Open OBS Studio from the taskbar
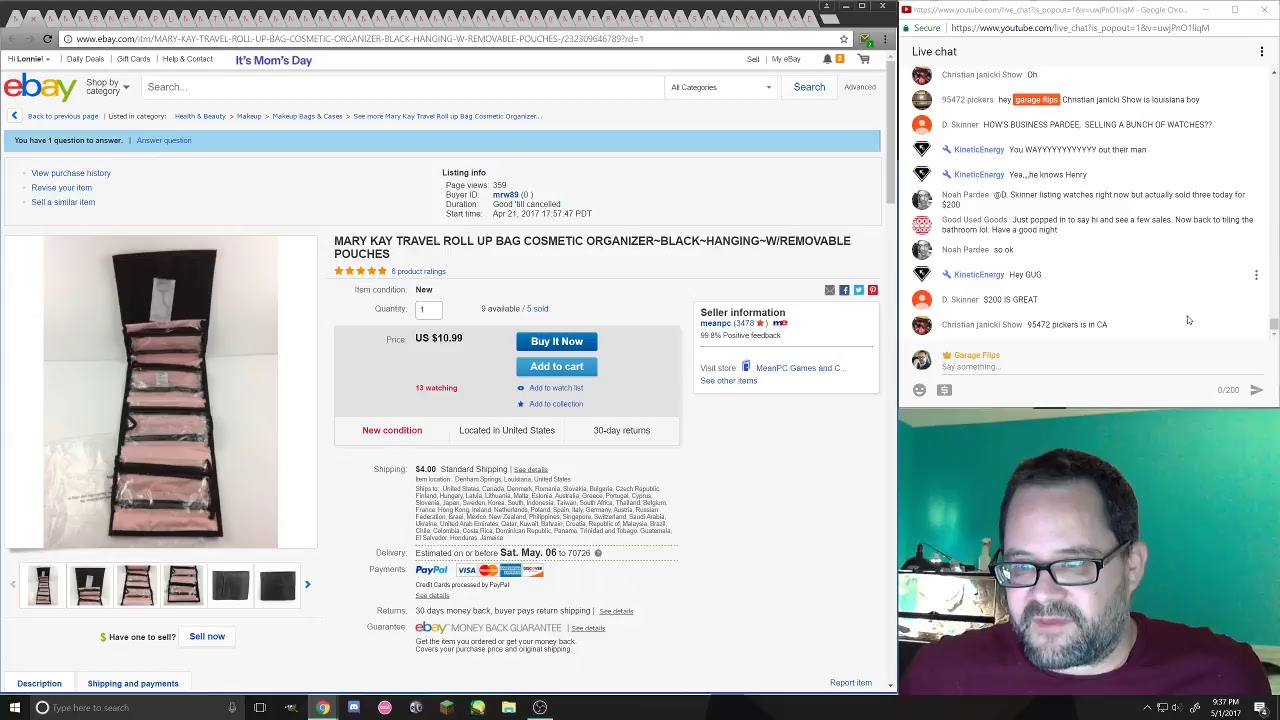Viewport: 1280px width, 720px height. coord(540,708)
